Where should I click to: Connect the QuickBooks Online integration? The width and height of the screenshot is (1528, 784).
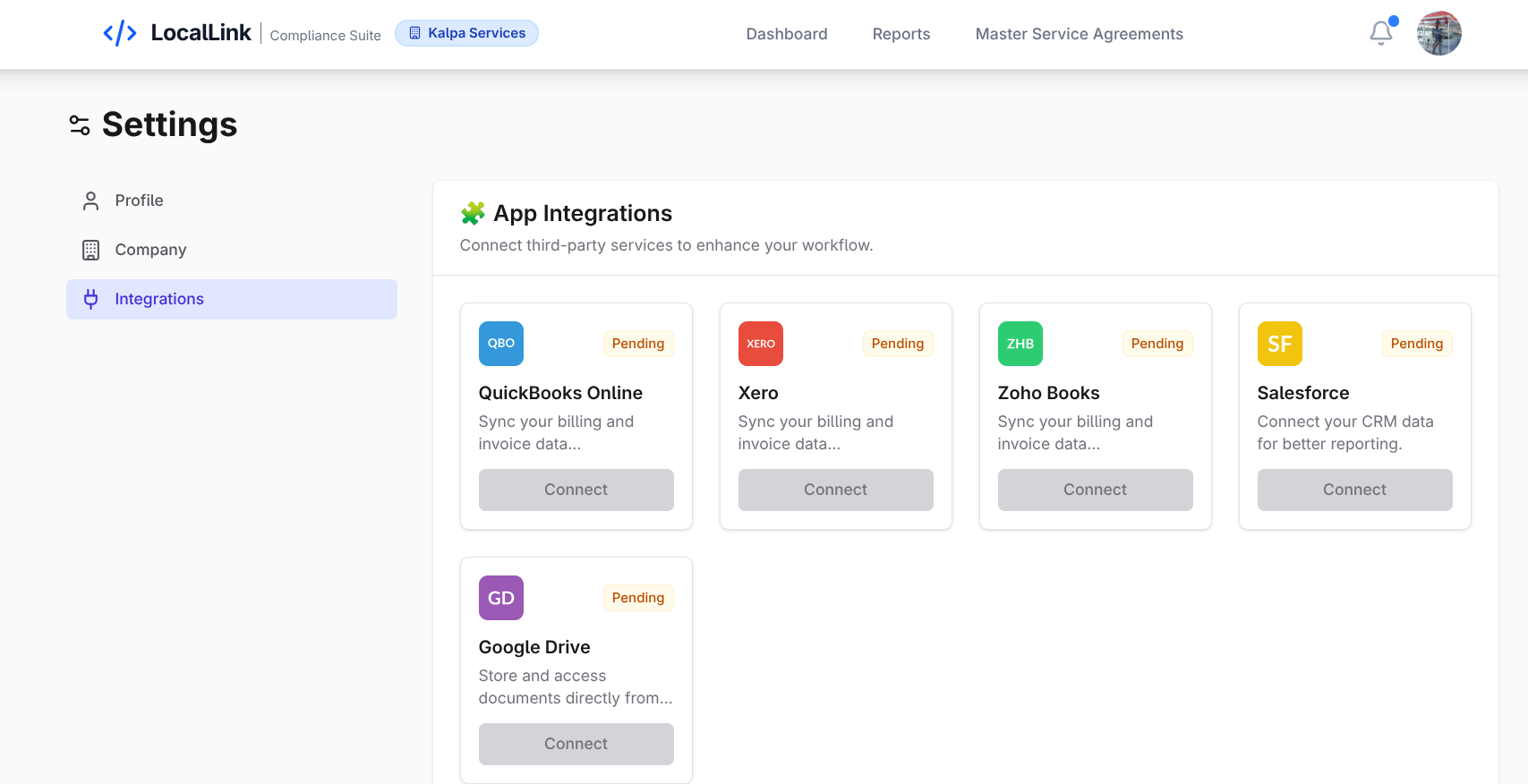[x=576, y=490]
